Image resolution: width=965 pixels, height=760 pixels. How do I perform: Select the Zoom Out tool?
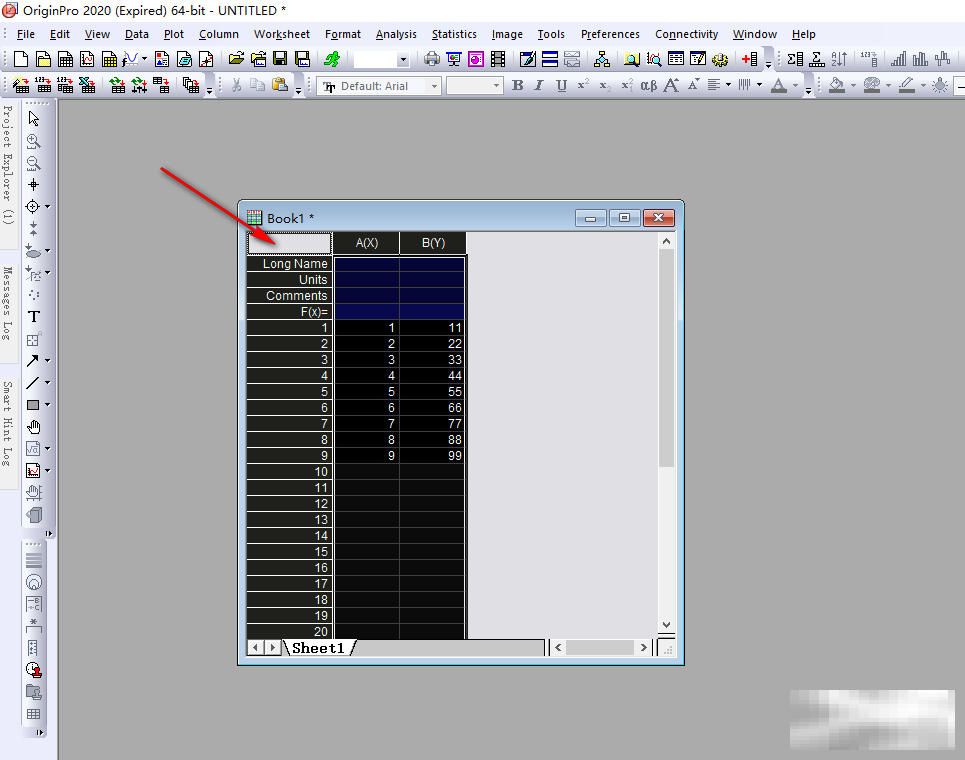click(34, 163)
